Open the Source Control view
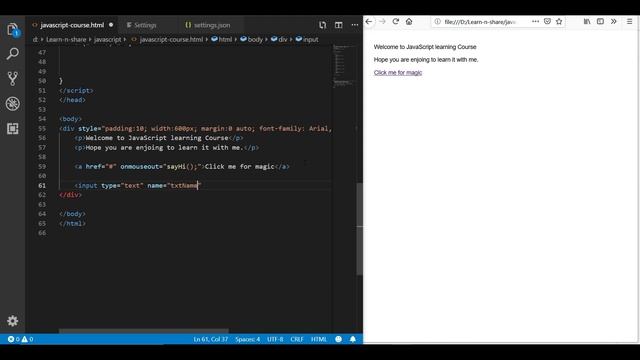 13,78
